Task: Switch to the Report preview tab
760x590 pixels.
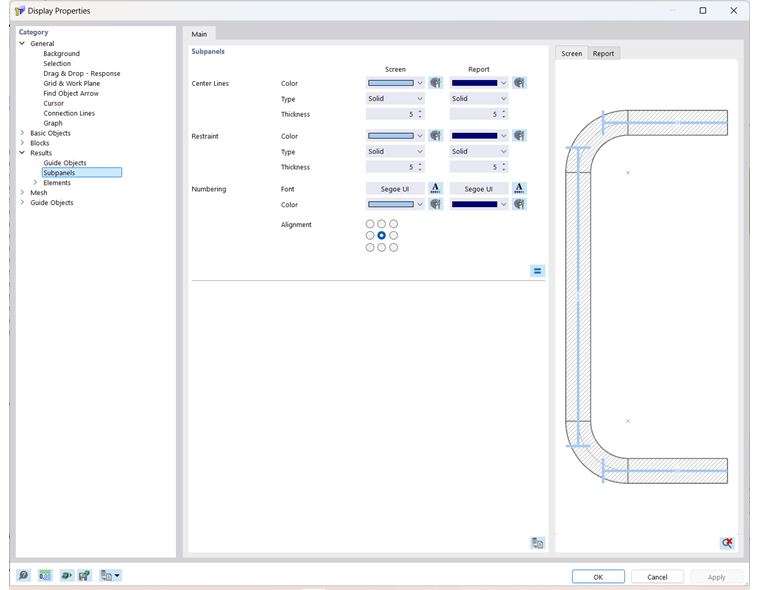Action: pos(603,53)
